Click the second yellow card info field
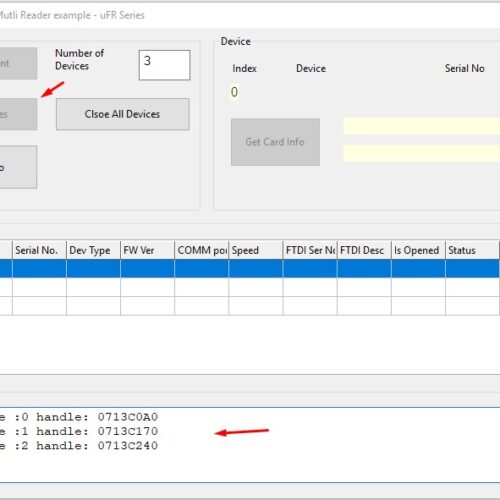 422,153
